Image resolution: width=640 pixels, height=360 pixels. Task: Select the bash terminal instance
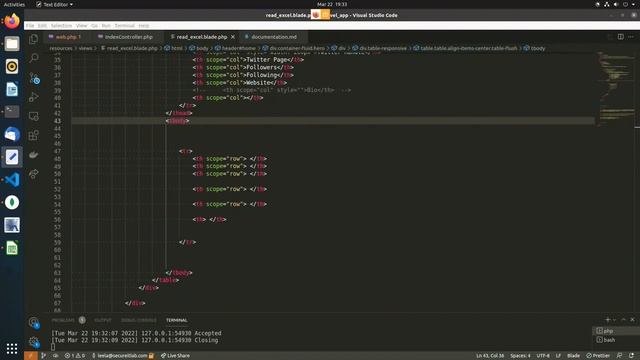tap(616, 340)
